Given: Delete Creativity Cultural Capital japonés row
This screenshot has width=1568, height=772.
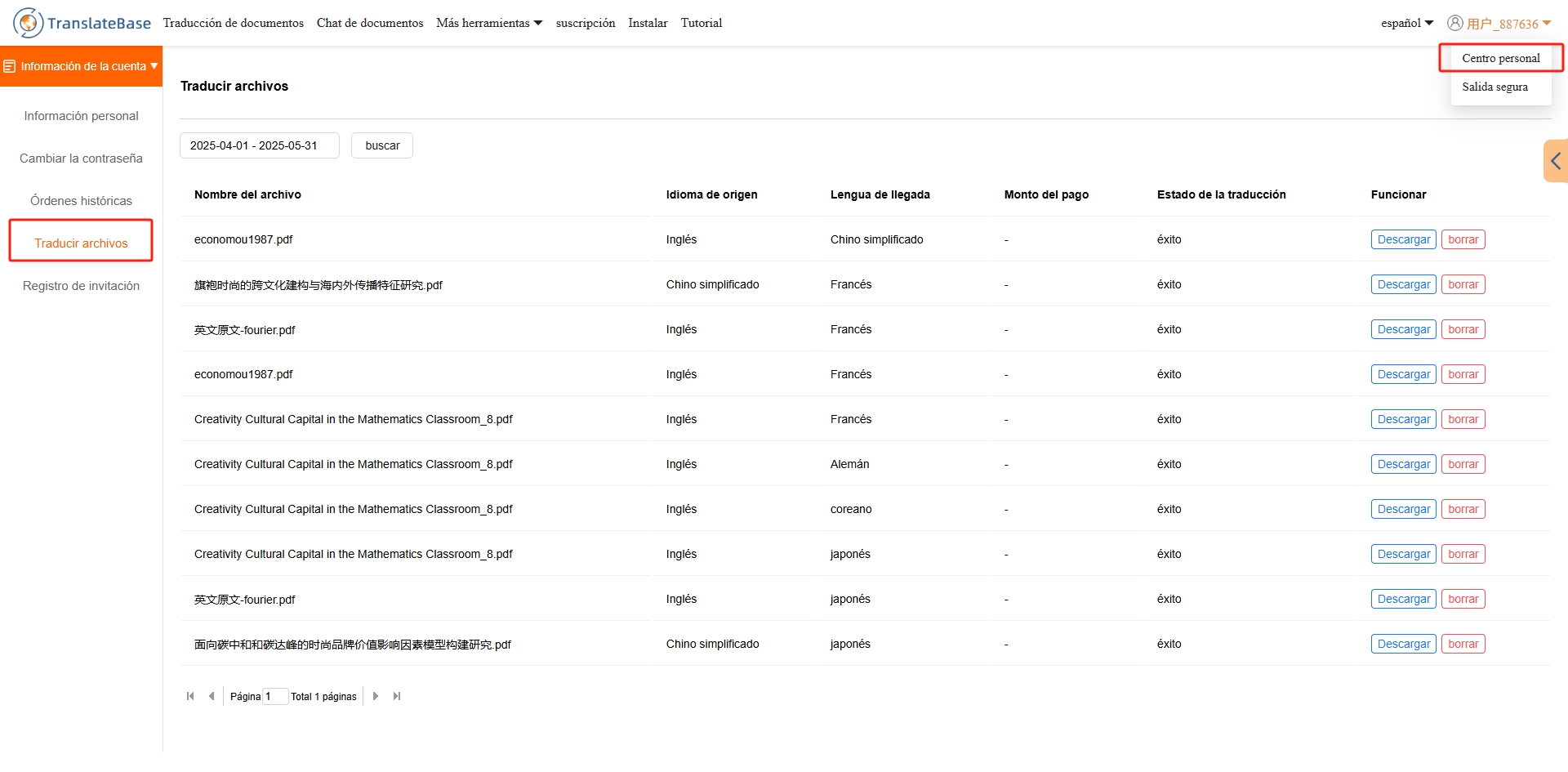Looking at the screenshot, I should [x=1463, y=554].
